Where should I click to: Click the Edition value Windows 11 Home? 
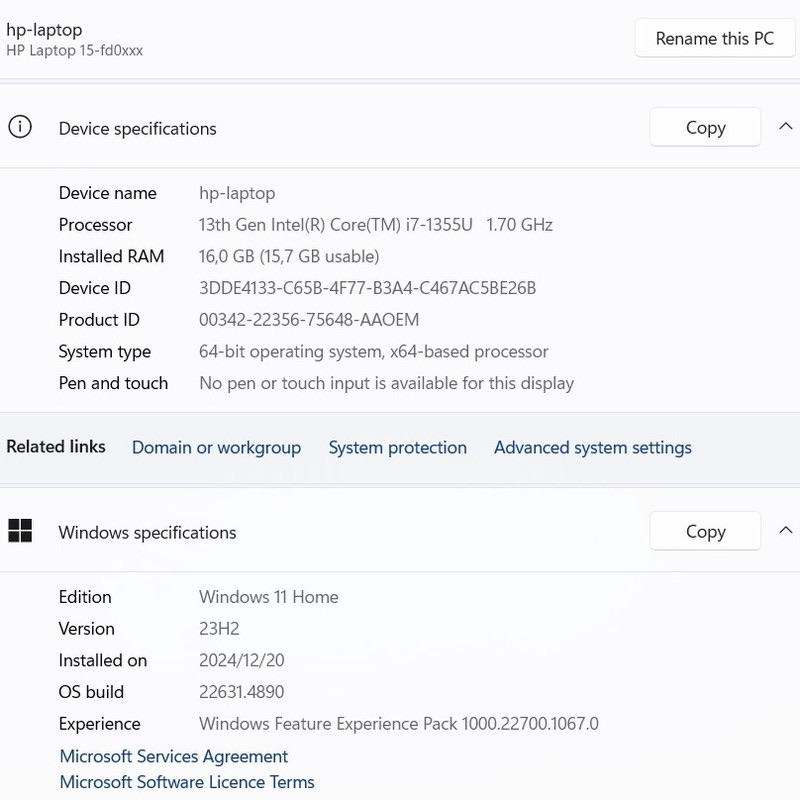[x=269, y=597]
